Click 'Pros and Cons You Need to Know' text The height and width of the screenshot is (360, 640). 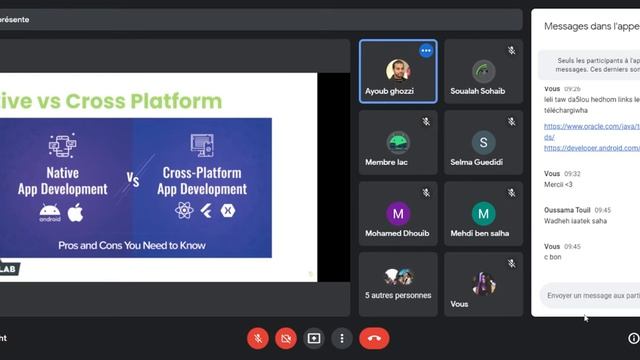tap(132, 245)
